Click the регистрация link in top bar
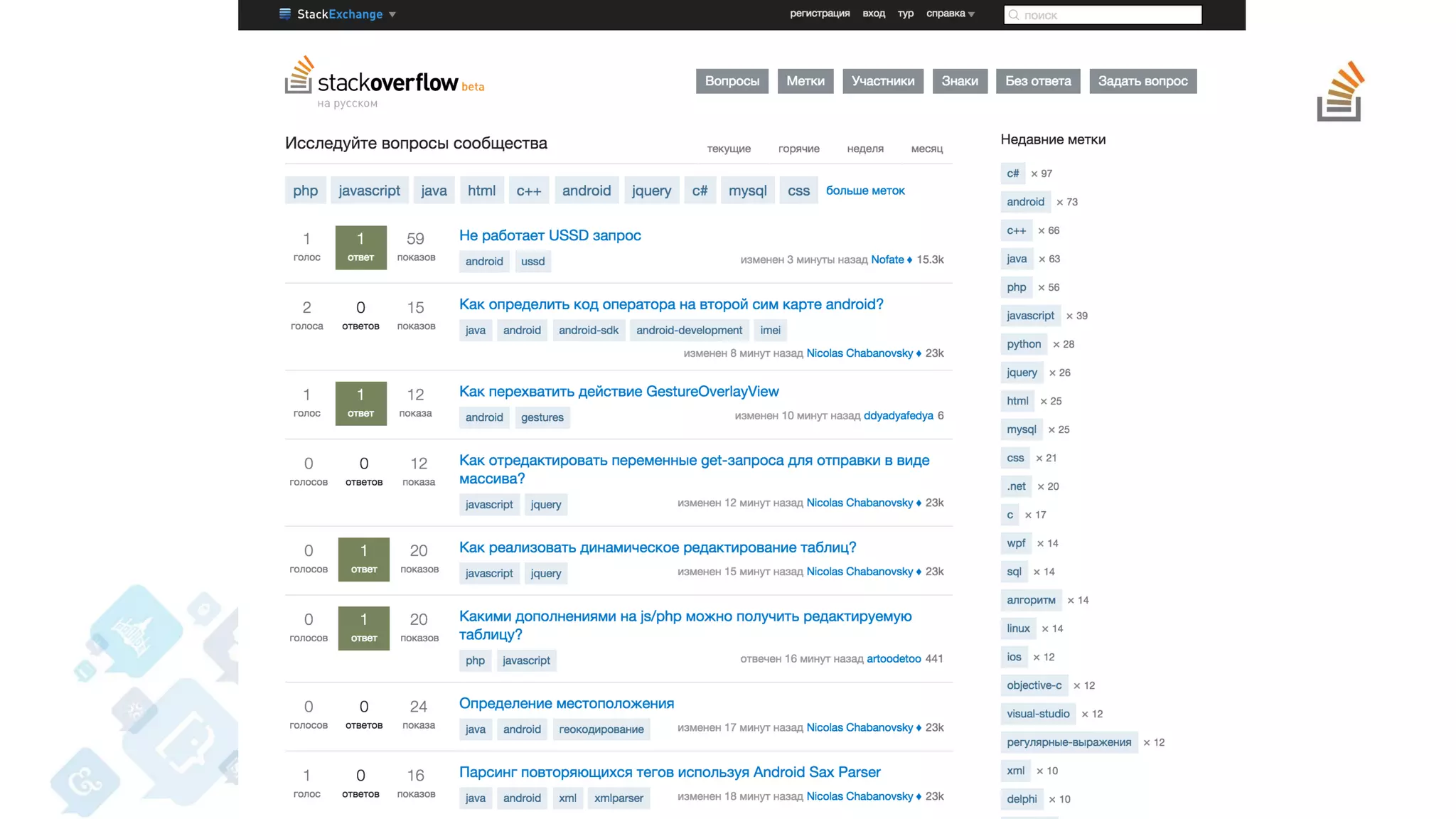1456x819 pixels. 819,14
